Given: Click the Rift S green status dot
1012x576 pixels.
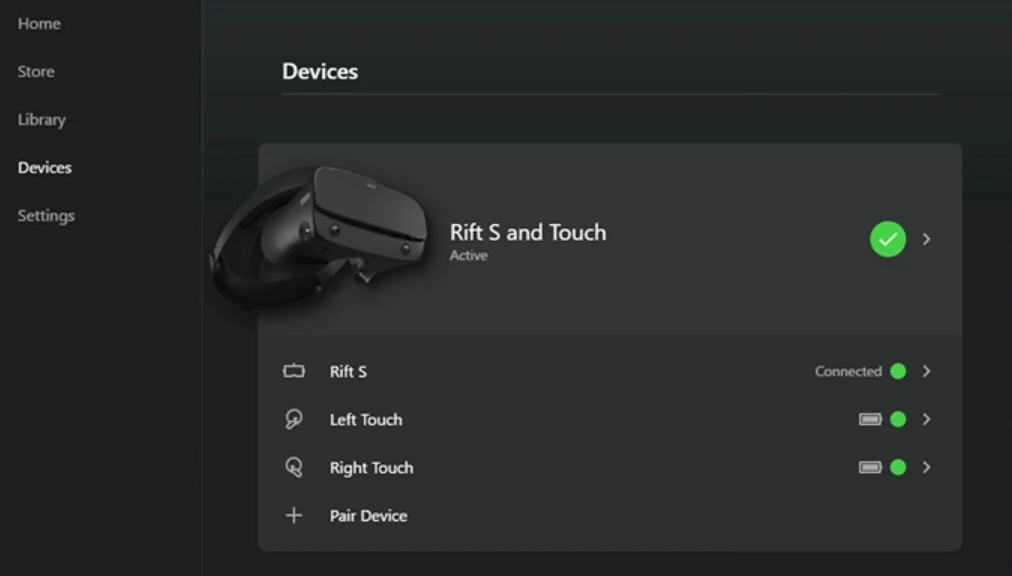Looking at the screenshot, I should point(898,371).
